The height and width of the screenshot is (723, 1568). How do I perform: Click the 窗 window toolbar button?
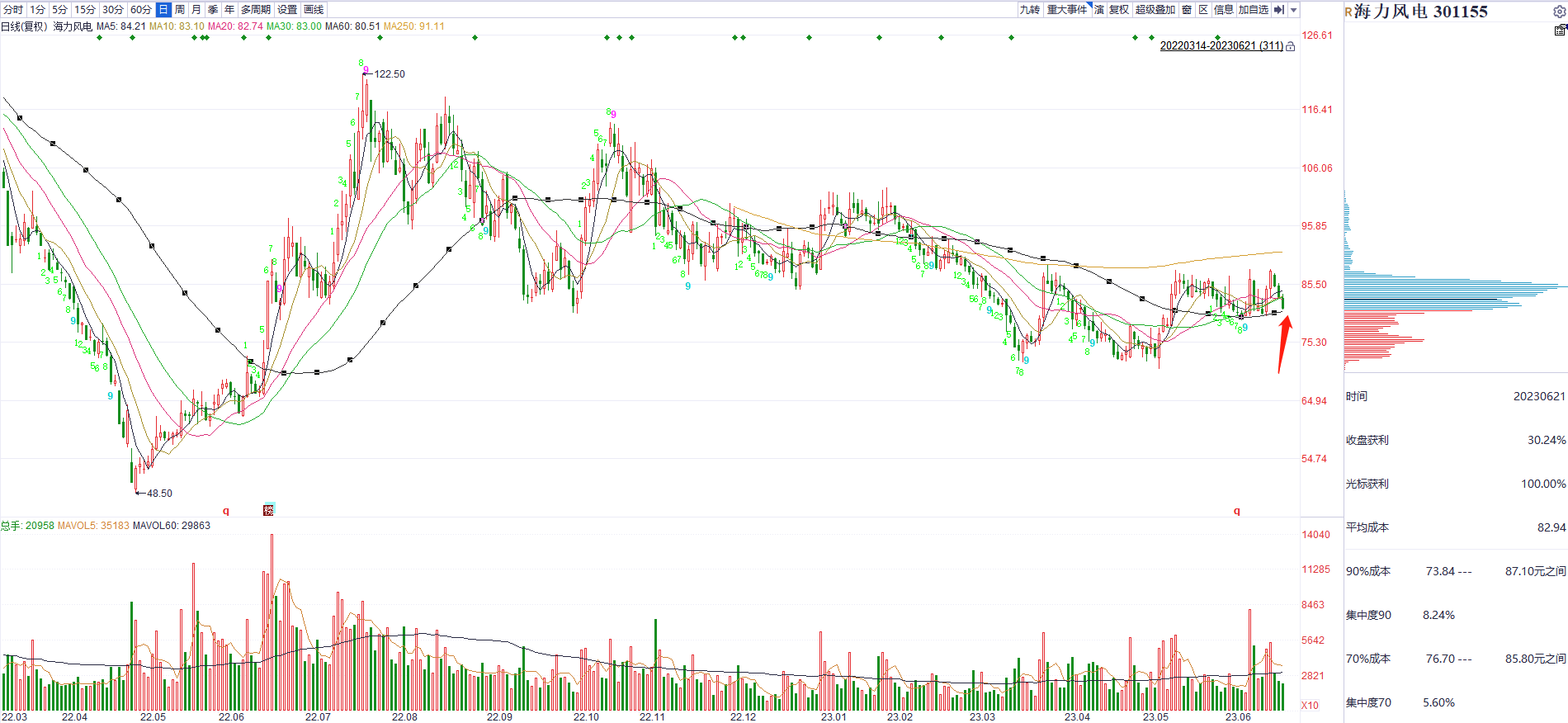click(1187, 10)
